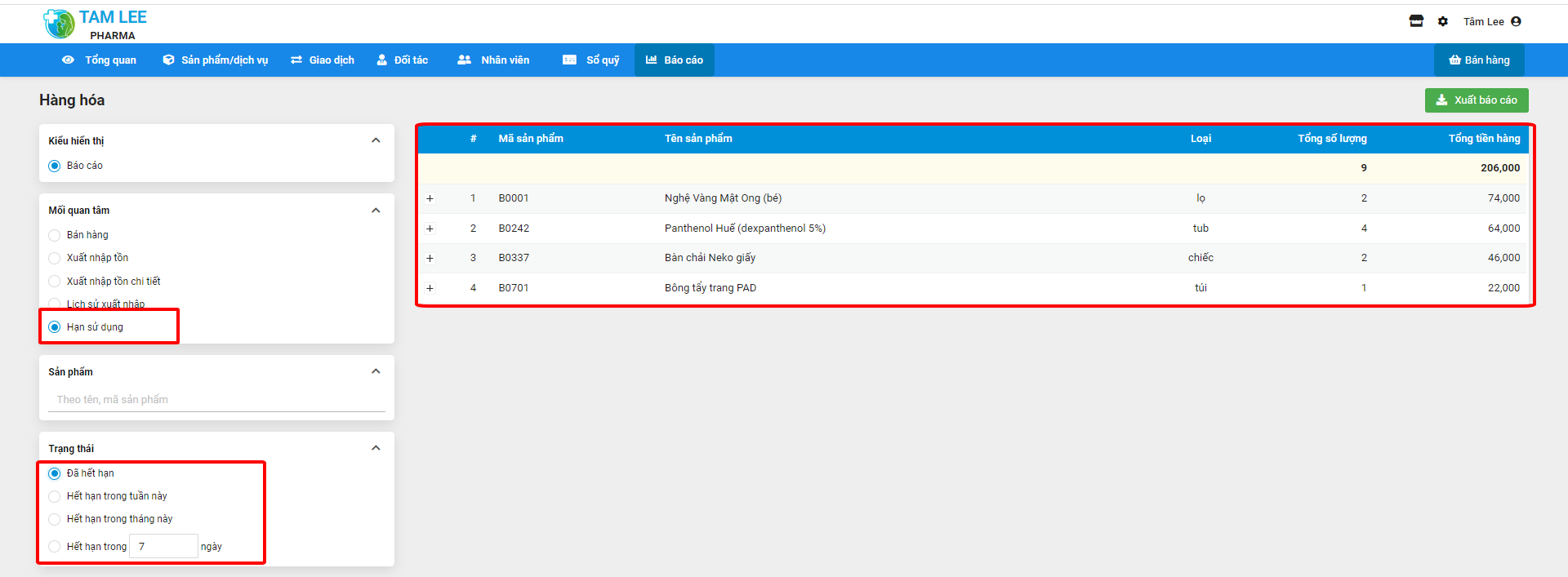This screenshot has height=577, width=1568.
Task: Select the Hạn sử dụng radio option
Action: pyautogui.click(x=55, y=327)
